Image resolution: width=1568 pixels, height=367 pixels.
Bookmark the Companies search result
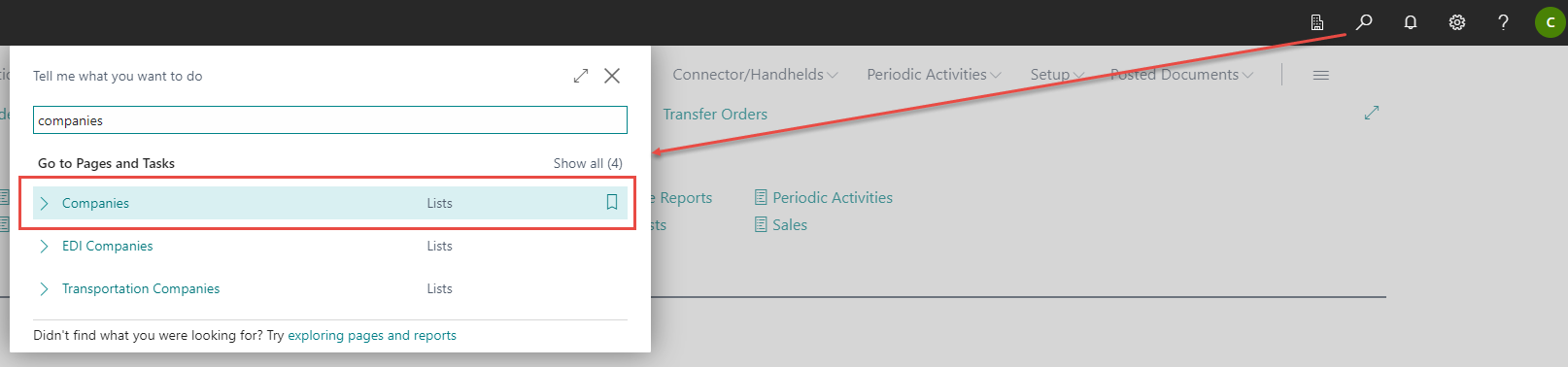click(612, 202)
